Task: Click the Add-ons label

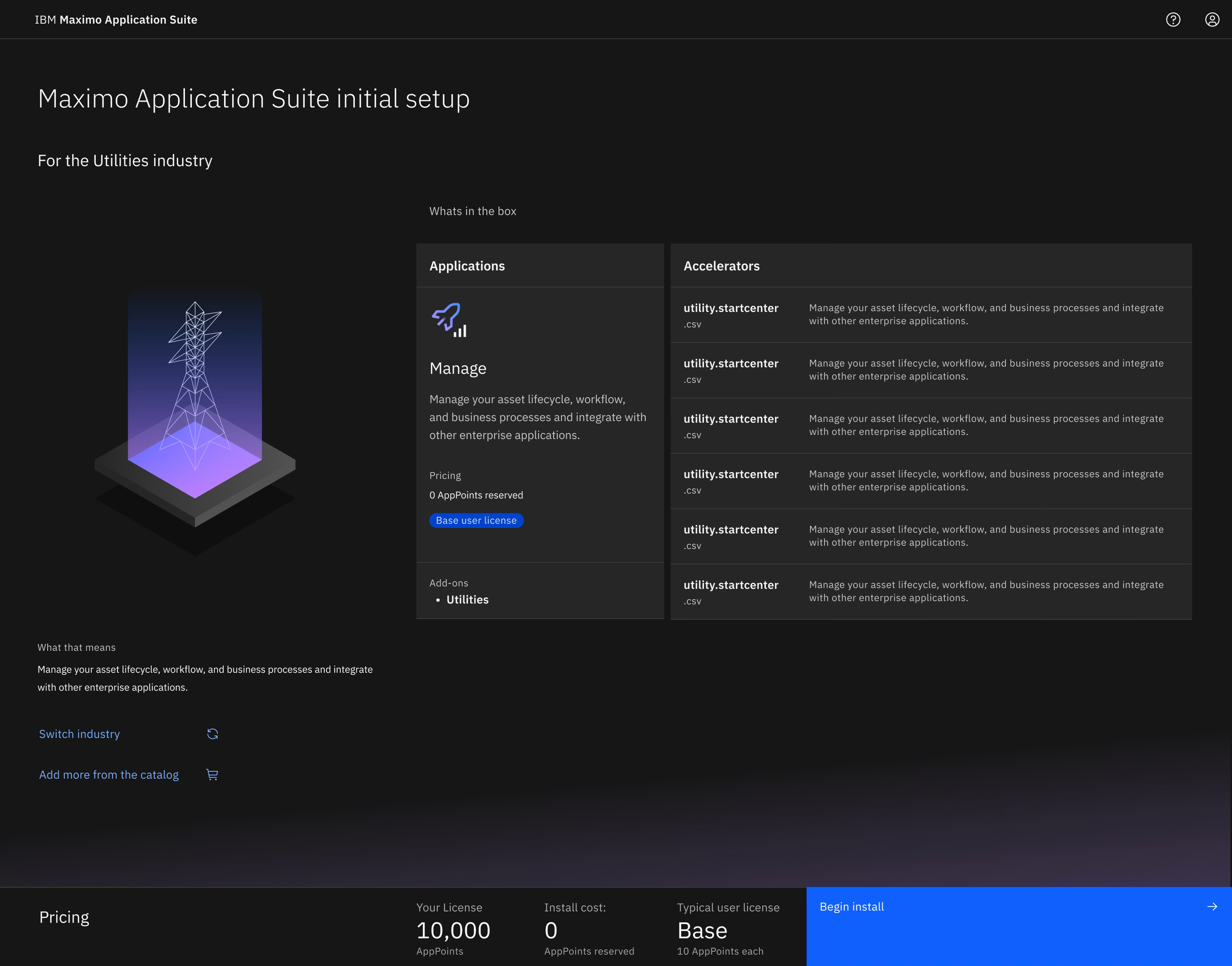Action: click(448, 583)
